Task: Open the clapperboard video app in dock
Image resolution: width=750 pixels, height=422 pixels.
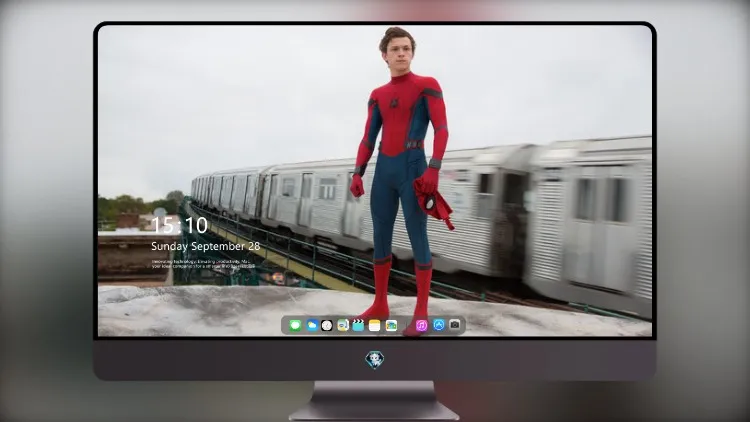Action: pyautogui.click(x=358, y=325)
